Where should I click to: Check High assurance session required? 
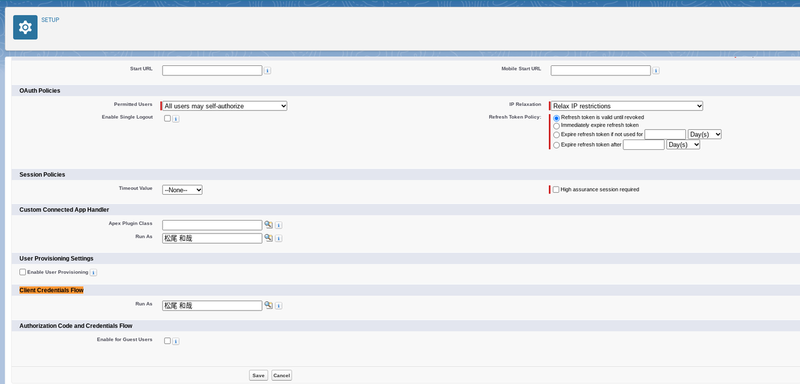(x=556, y=189)
